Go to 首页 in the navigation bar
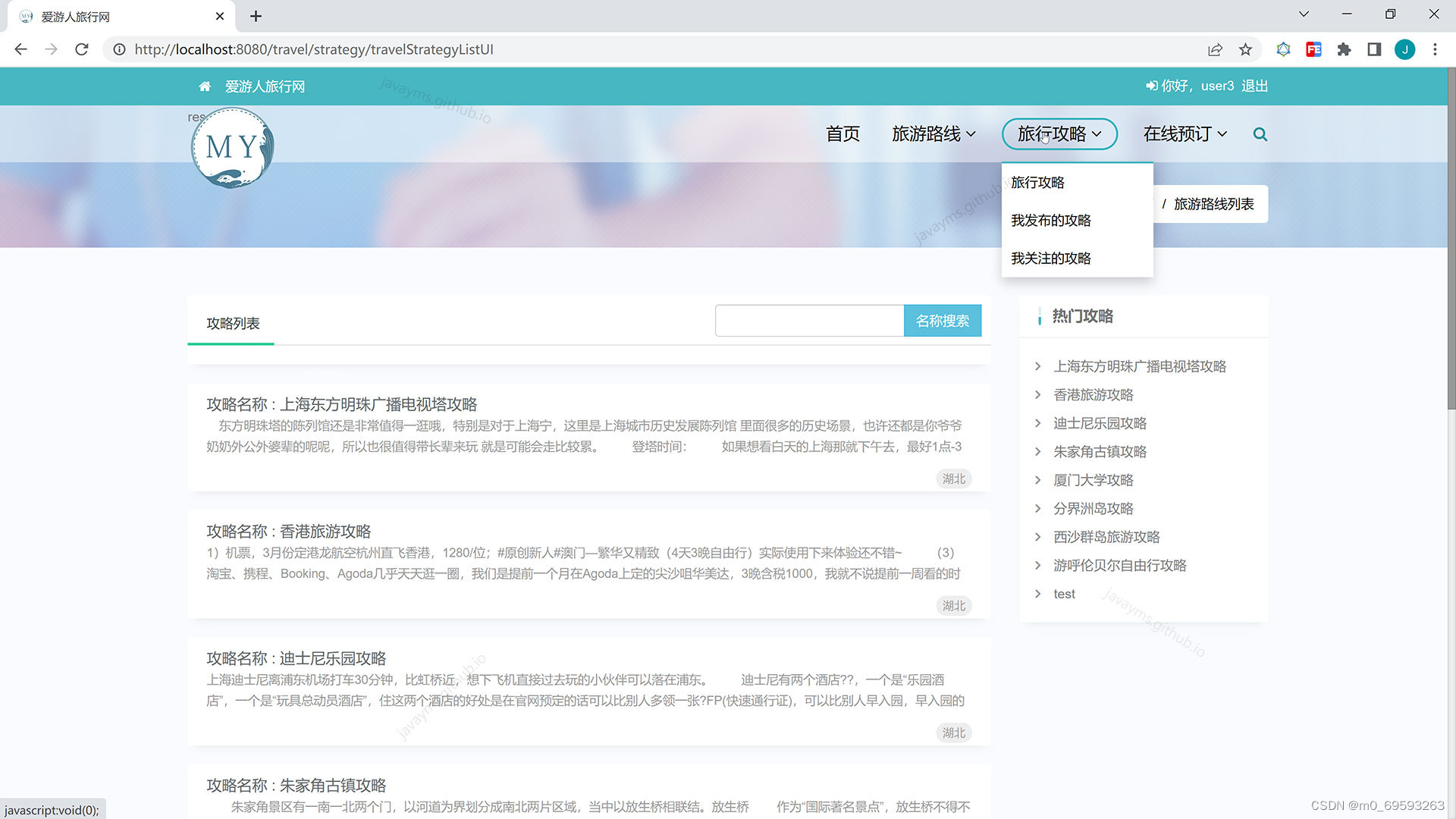 pos(843,134)
